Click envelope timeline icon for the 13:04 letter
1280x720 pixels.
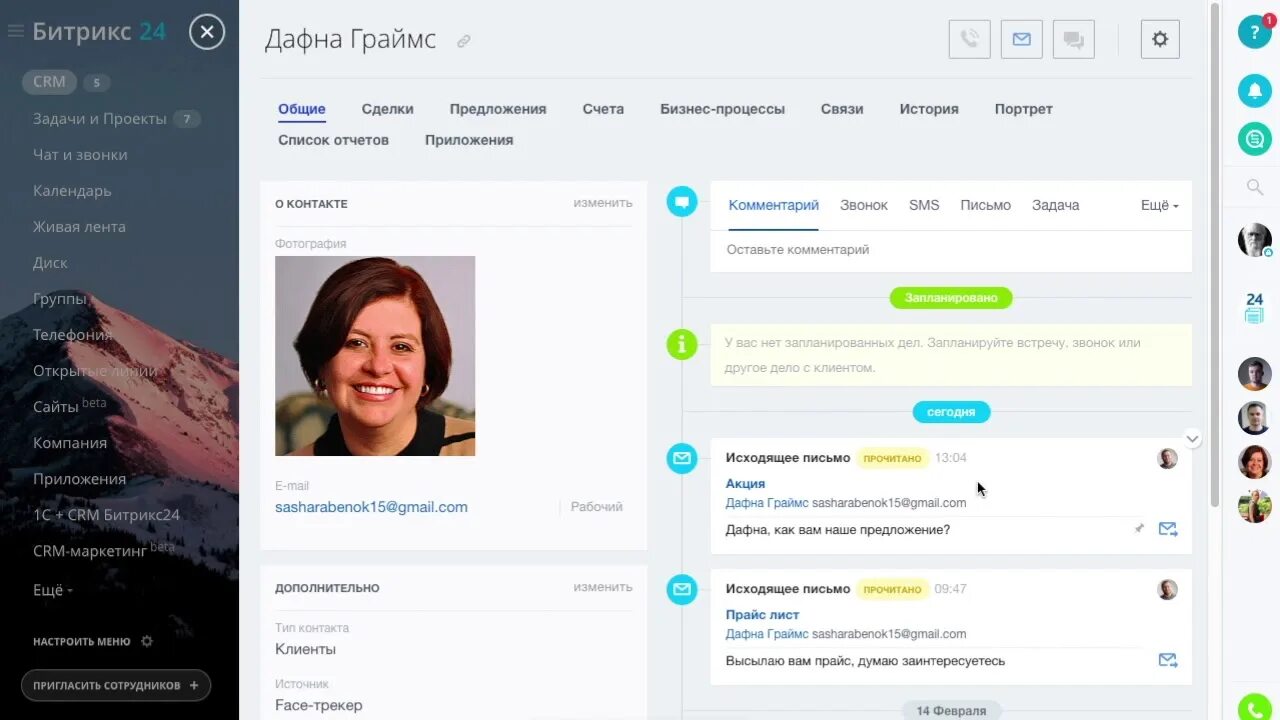[682, 459]
